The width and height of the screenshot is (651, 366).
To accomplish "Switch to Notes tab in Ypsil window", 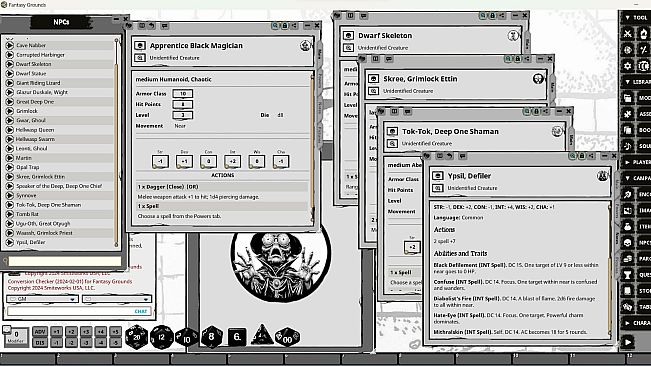I will pos(617,238).
